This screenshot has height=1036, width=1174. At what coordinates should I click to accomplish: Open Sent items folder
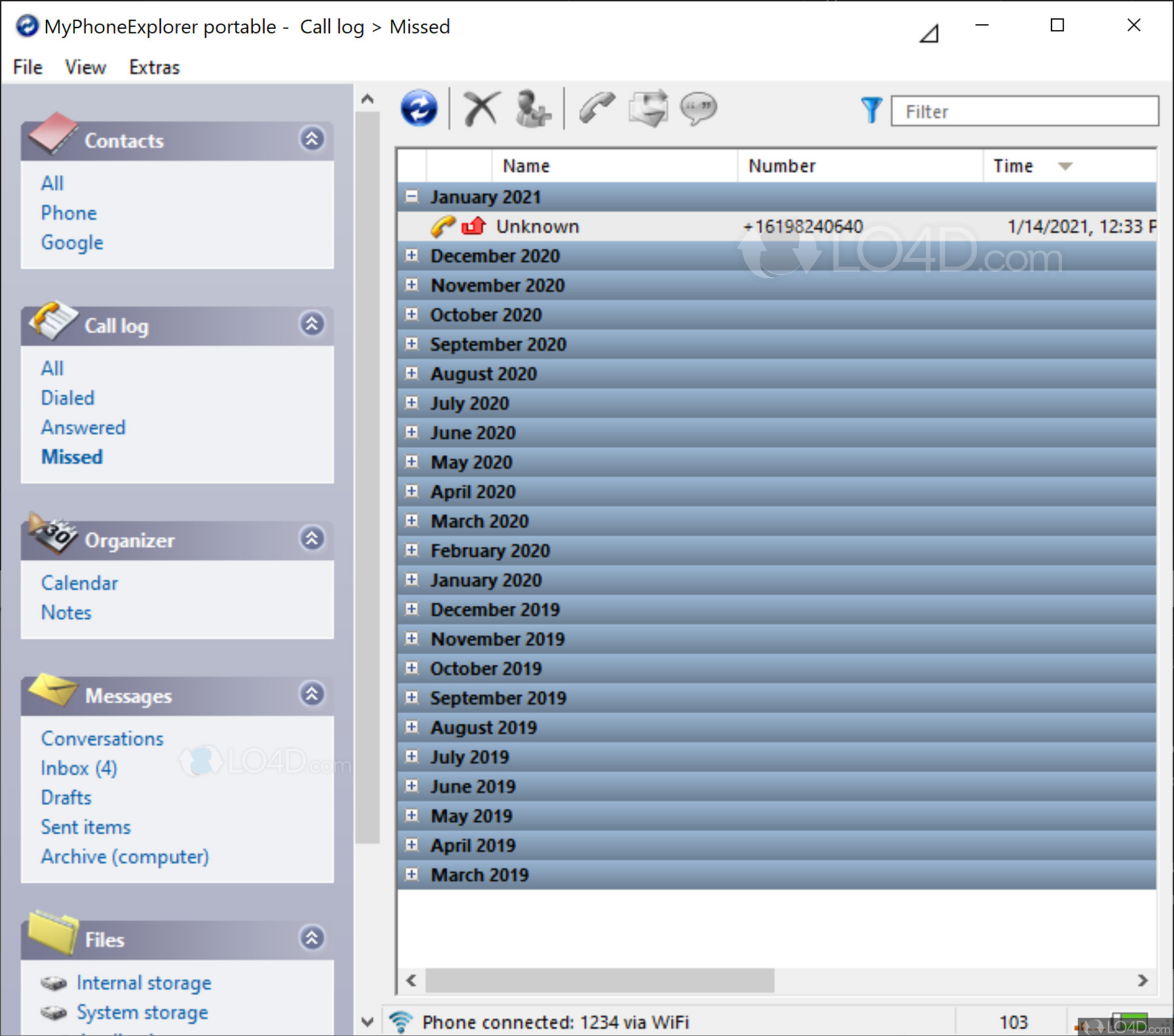pos(86,826)
